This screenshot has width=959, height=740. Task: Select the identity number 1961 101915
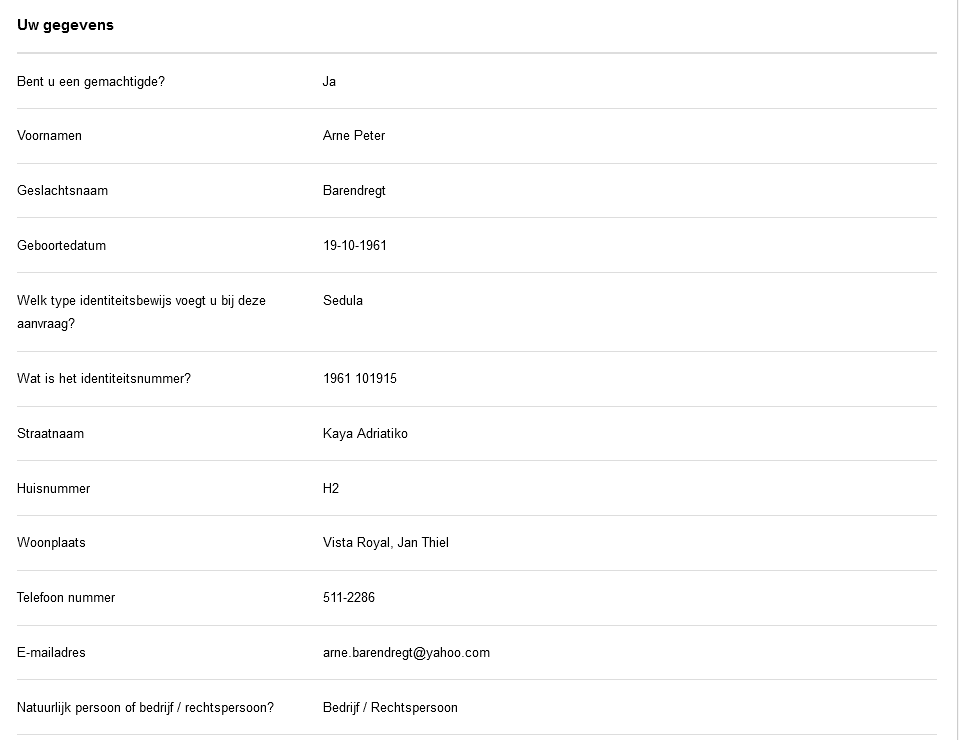click(360, 378)
